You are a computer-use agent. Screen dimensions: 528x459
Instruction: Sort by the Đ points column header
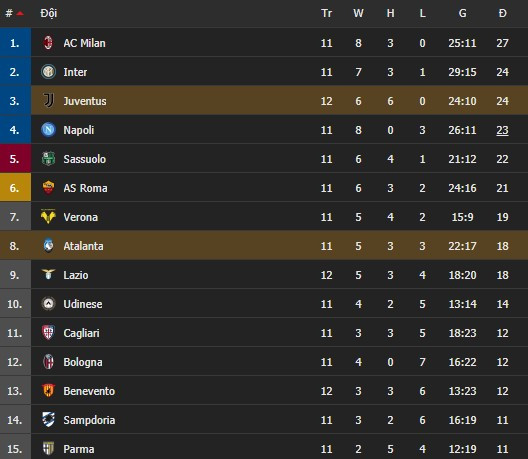click(x=502, y=13)
